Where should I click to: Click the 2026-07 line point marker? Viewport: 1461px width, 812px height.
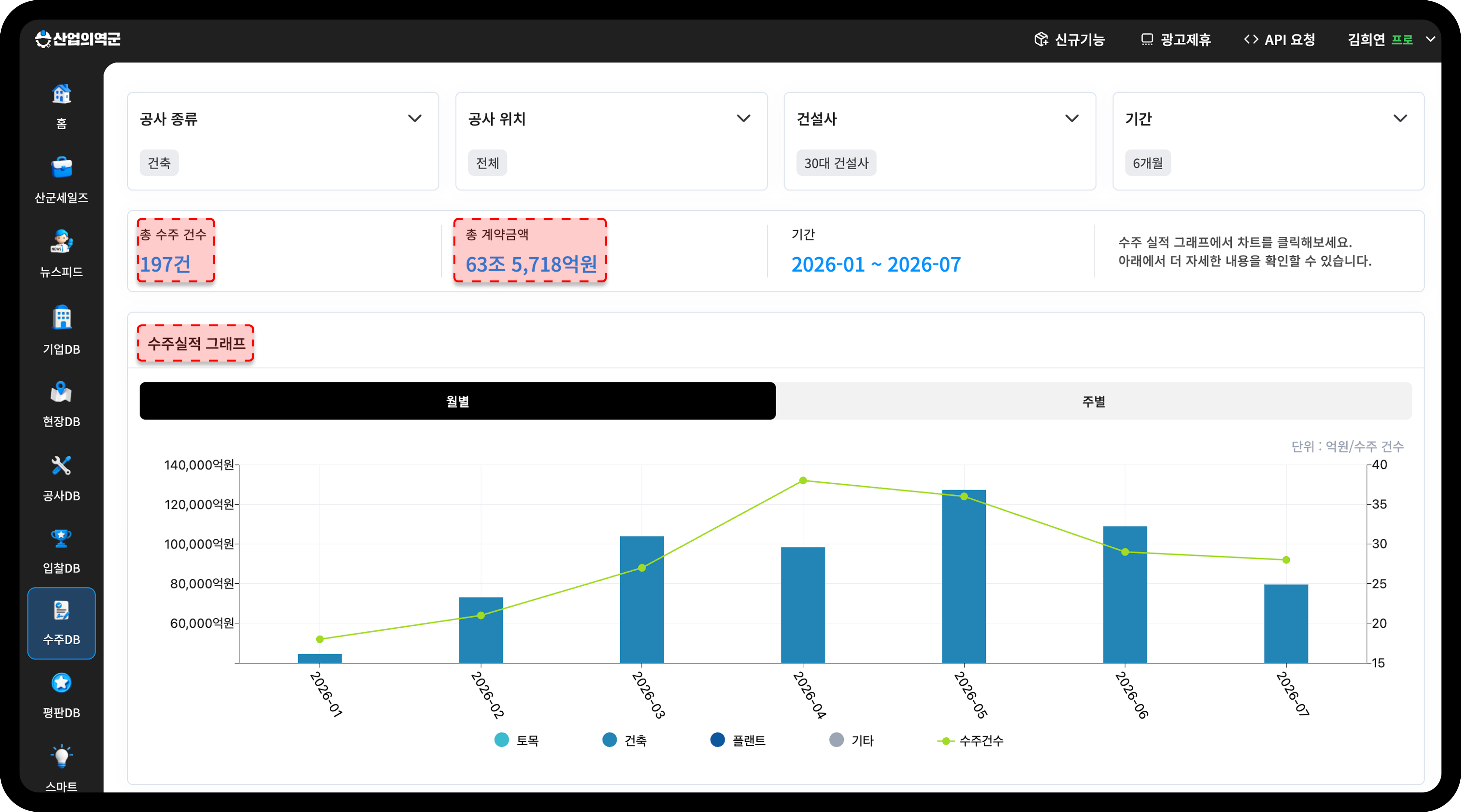[x=1286, y=560]
